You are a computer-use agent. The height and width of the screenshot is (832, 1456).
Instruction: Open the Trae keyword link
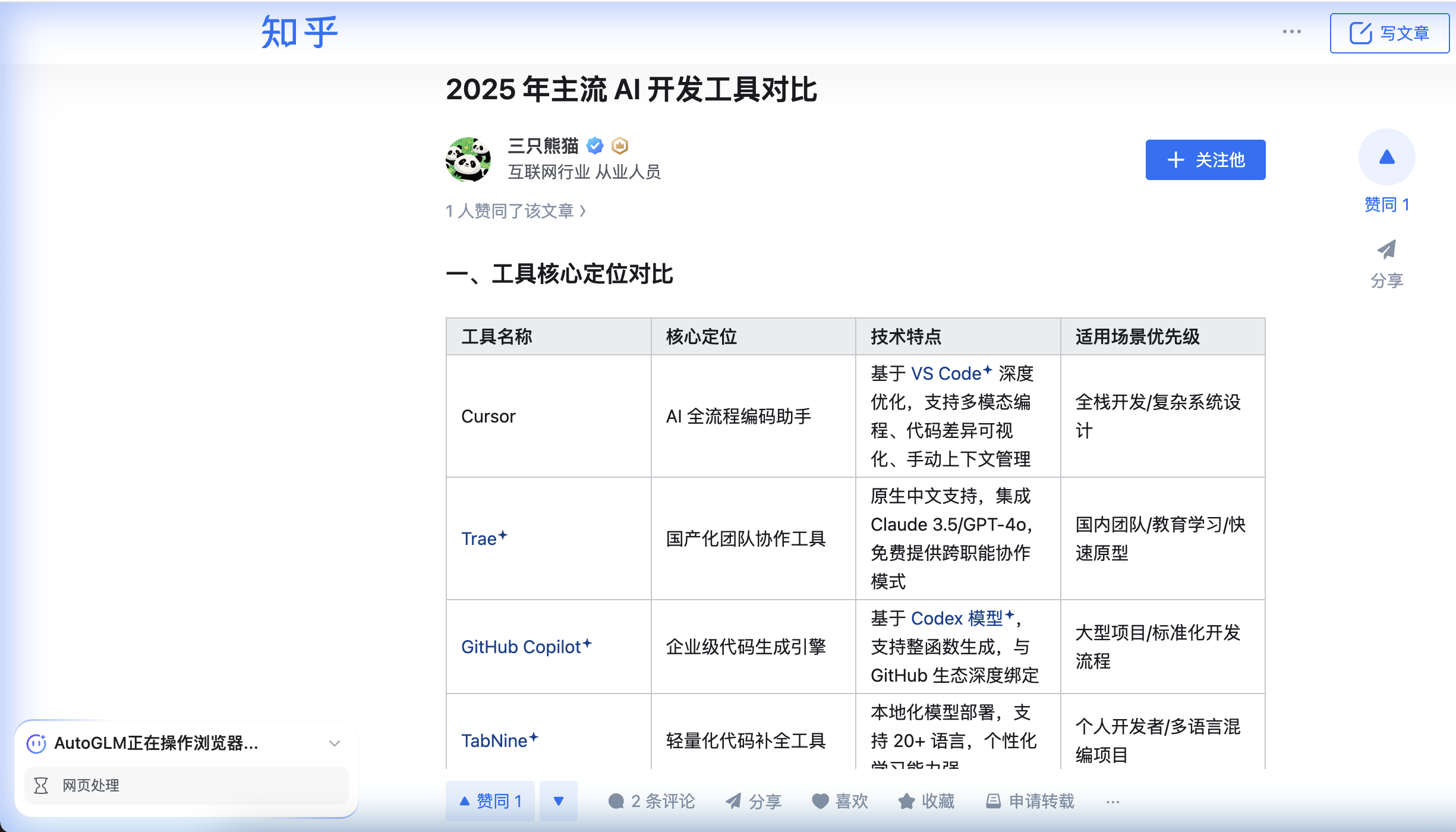click(484, 538)
